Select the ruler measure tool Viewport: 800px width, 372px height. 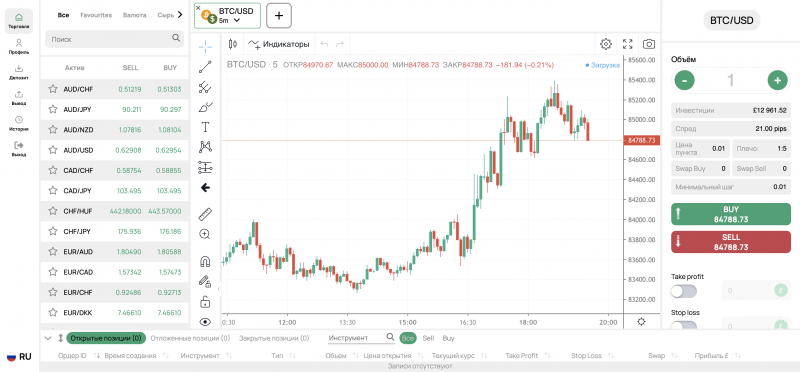pos(205,214)
